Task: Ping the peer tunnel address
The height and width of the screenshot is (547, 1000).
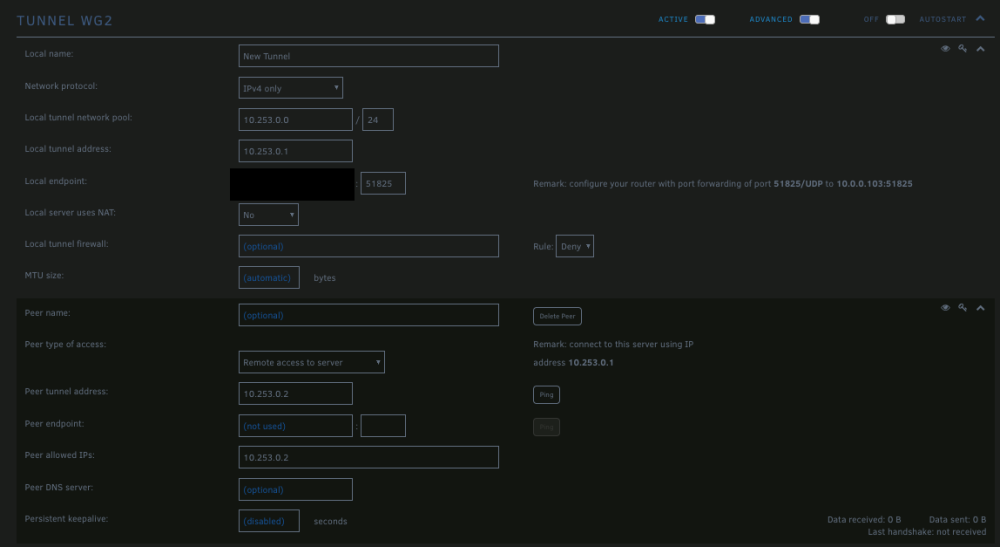Action: [547, 395]
